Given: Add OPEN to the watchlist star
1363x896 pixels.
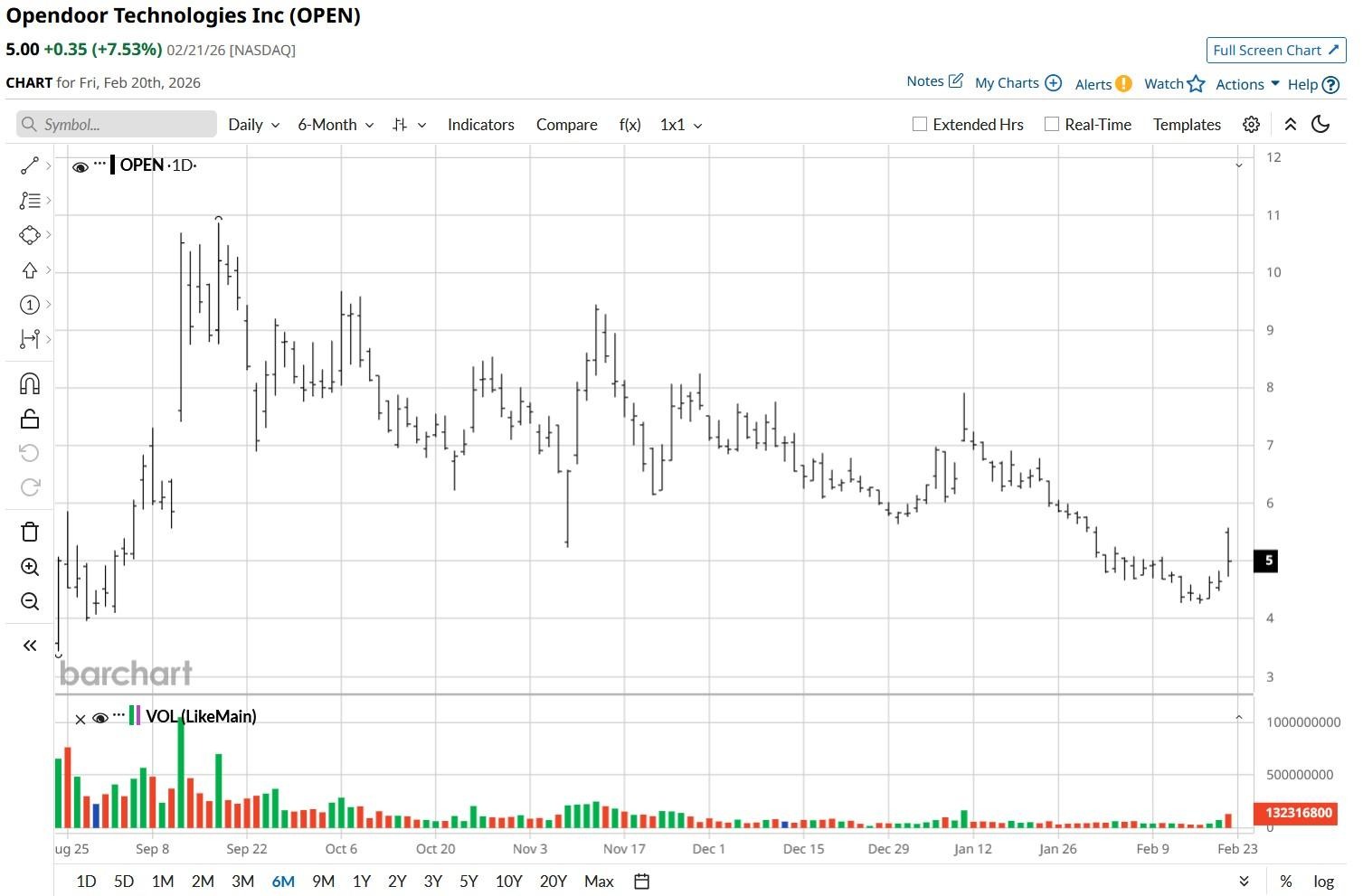Looking at the screenshot, I should coord(1174,84).
